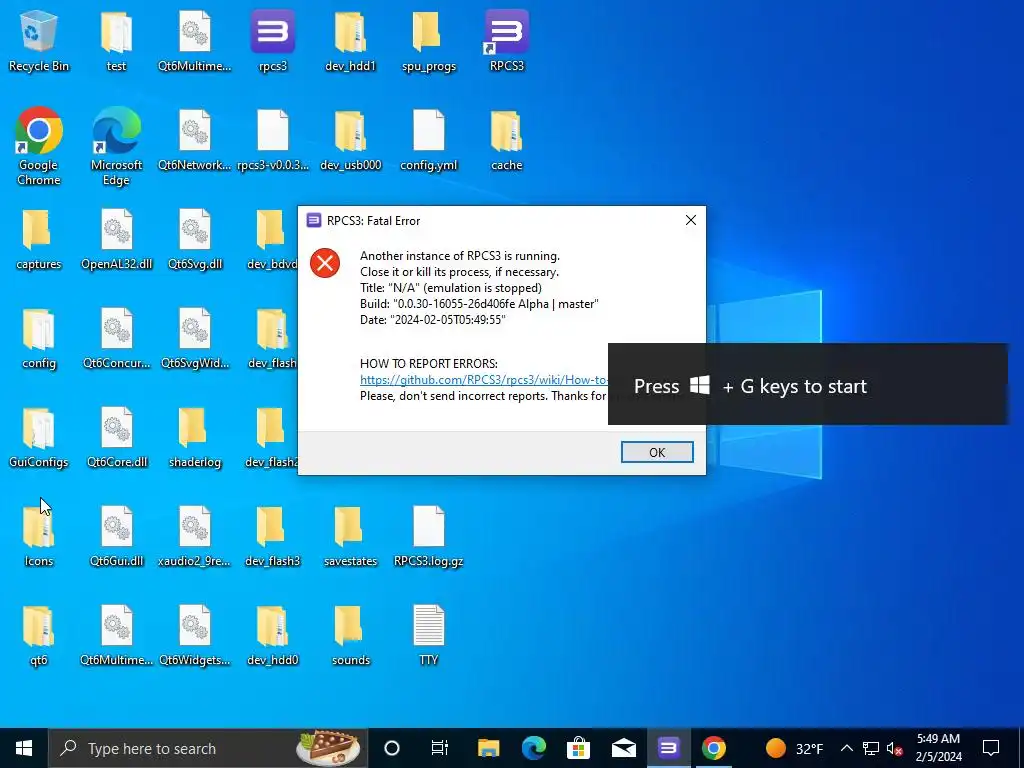This screenshot has height=768, width=1024.
Task: Select the shaderlog folder
Action: 195,438
